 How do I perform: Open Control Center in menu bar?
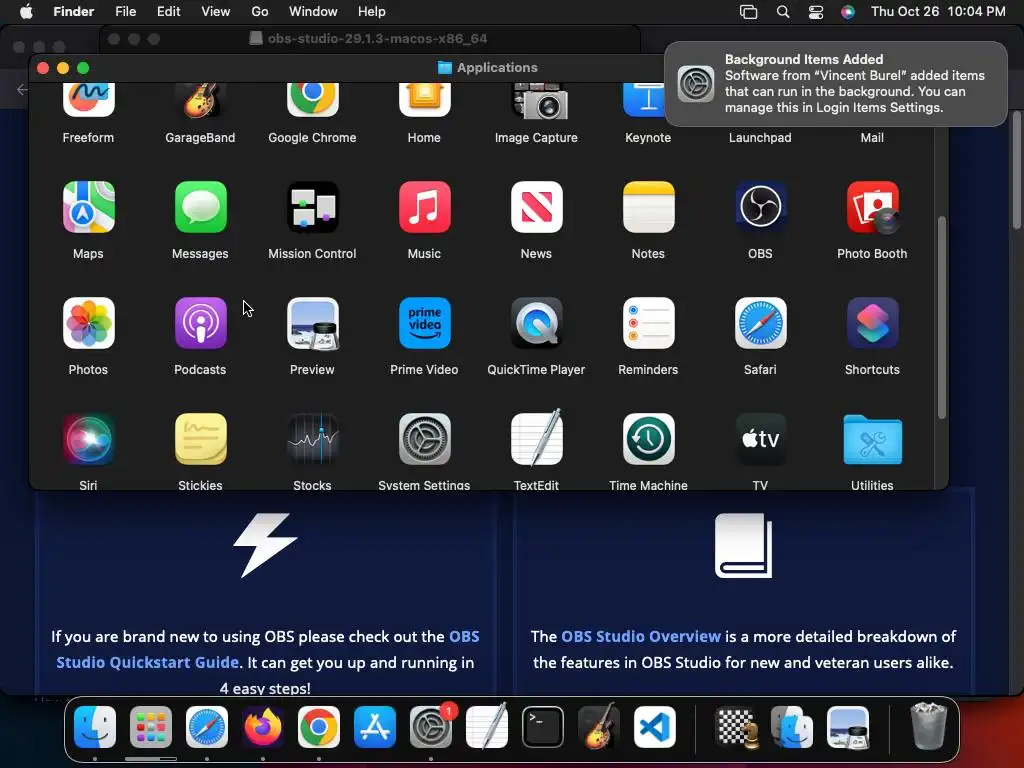pos(816,12)
